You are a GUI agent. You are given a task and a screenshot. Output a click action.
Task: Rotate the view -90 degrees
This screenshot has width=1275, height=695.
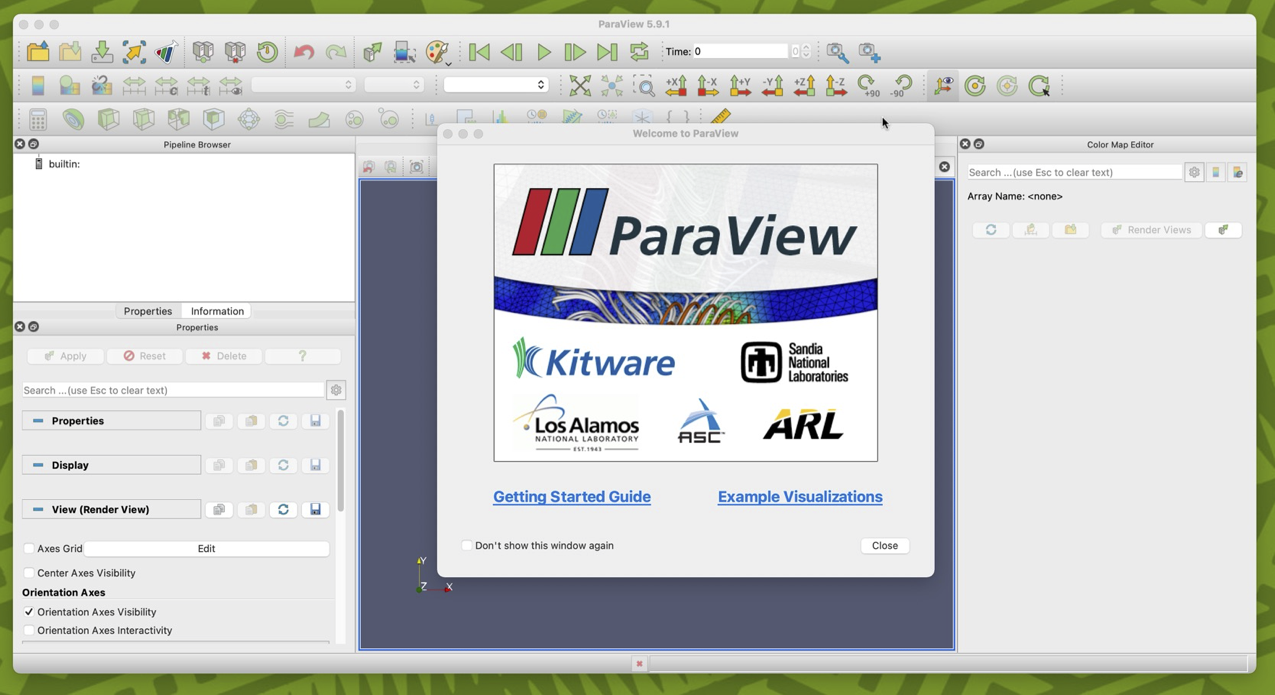pos(901,85)
